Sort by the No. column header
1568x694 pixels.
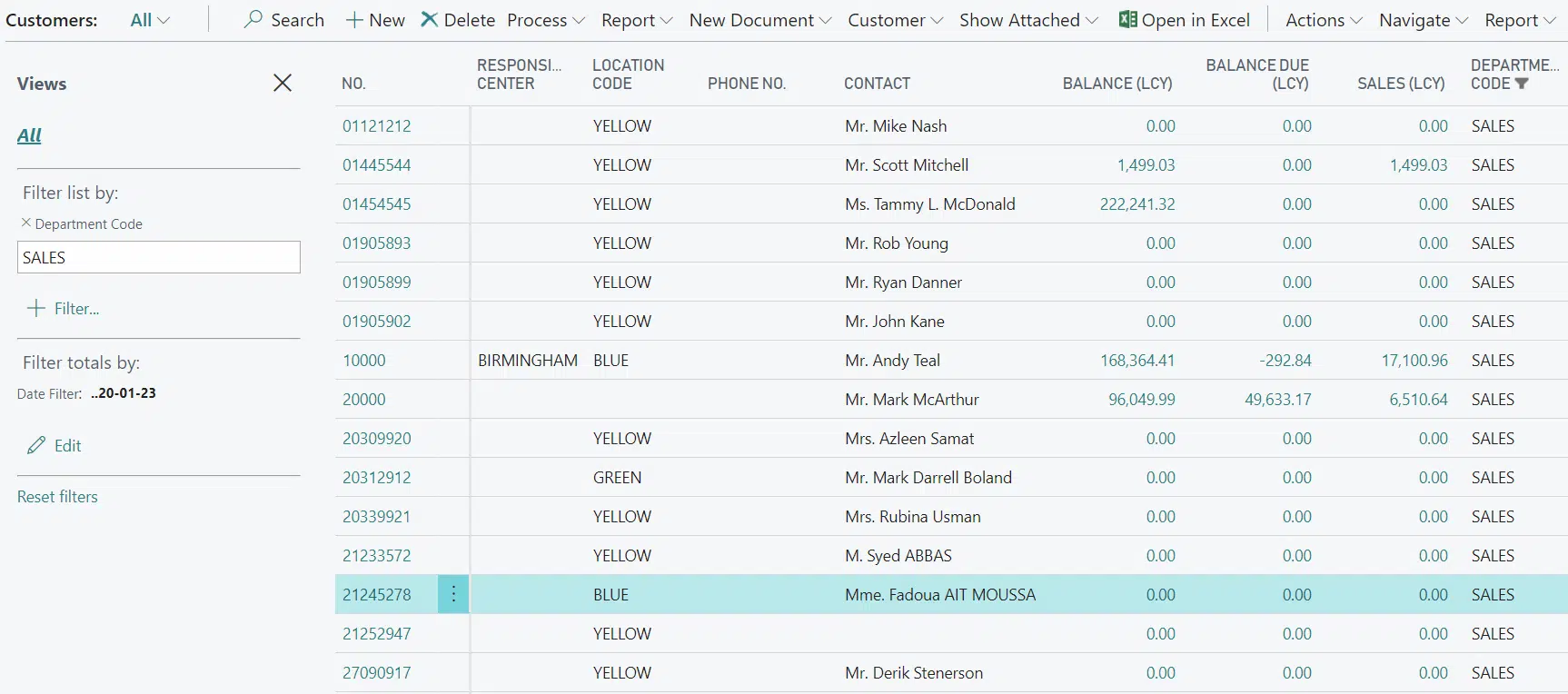[354, 84]
